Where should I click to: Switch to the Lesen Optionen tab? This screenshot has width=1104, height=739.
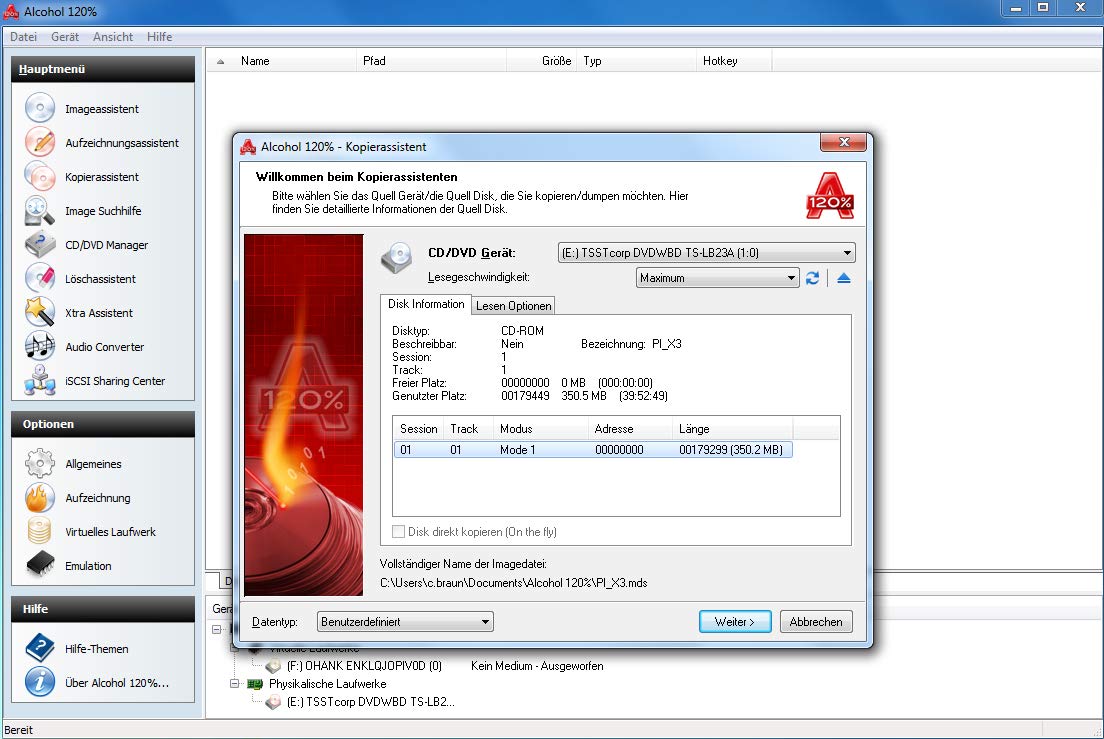pyautogui.click(x=513, y=305)
